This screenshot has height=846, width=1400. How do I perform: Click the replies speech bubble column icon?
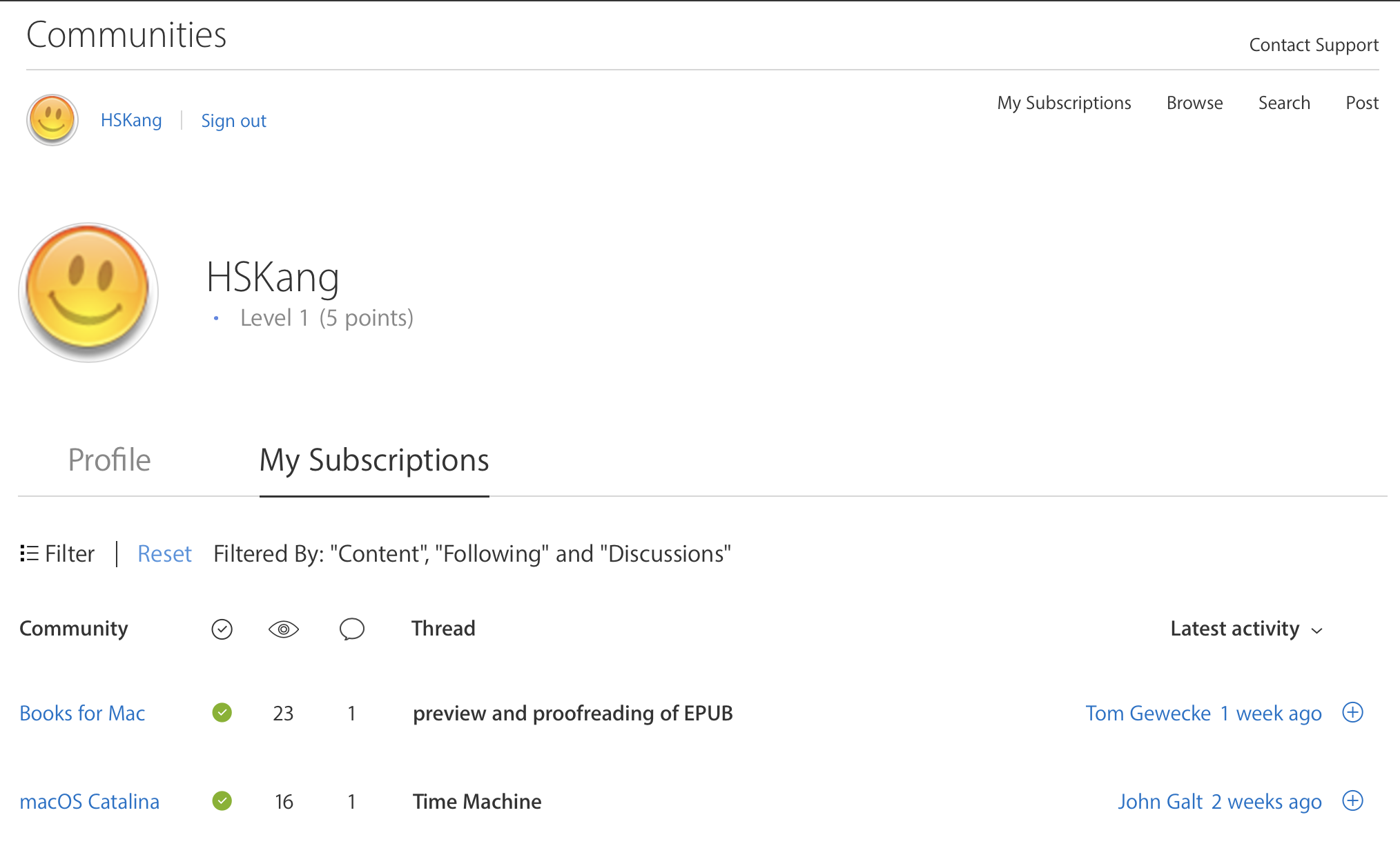coord(351,629)
